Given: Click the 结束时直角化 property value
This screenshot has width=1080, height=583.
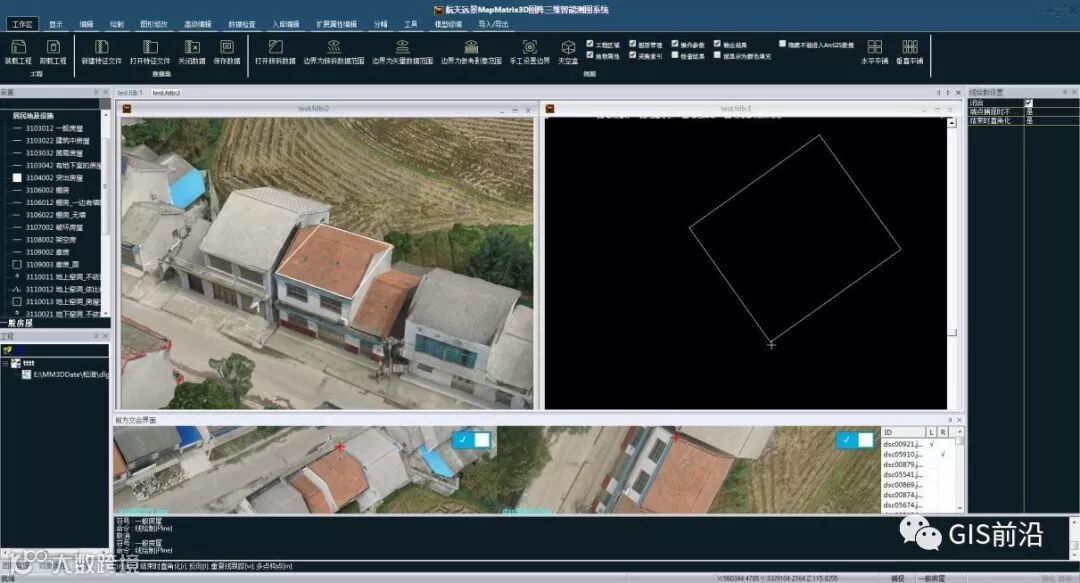Looking at the screenshot, I should [x=1051, y=121].
